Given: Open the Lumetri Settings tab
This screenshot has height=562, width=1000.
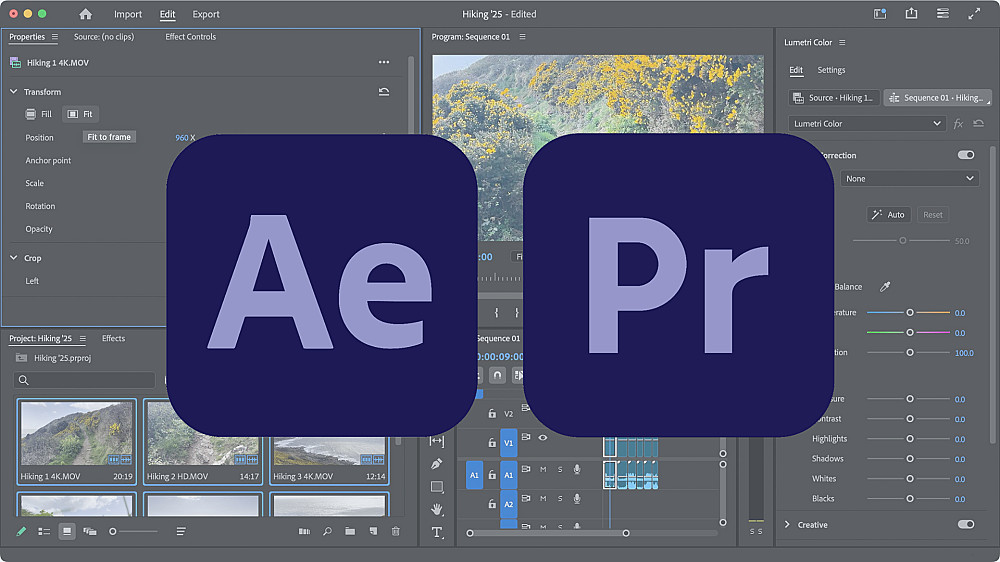Looking at the screenshot, I should coord(831,70).
